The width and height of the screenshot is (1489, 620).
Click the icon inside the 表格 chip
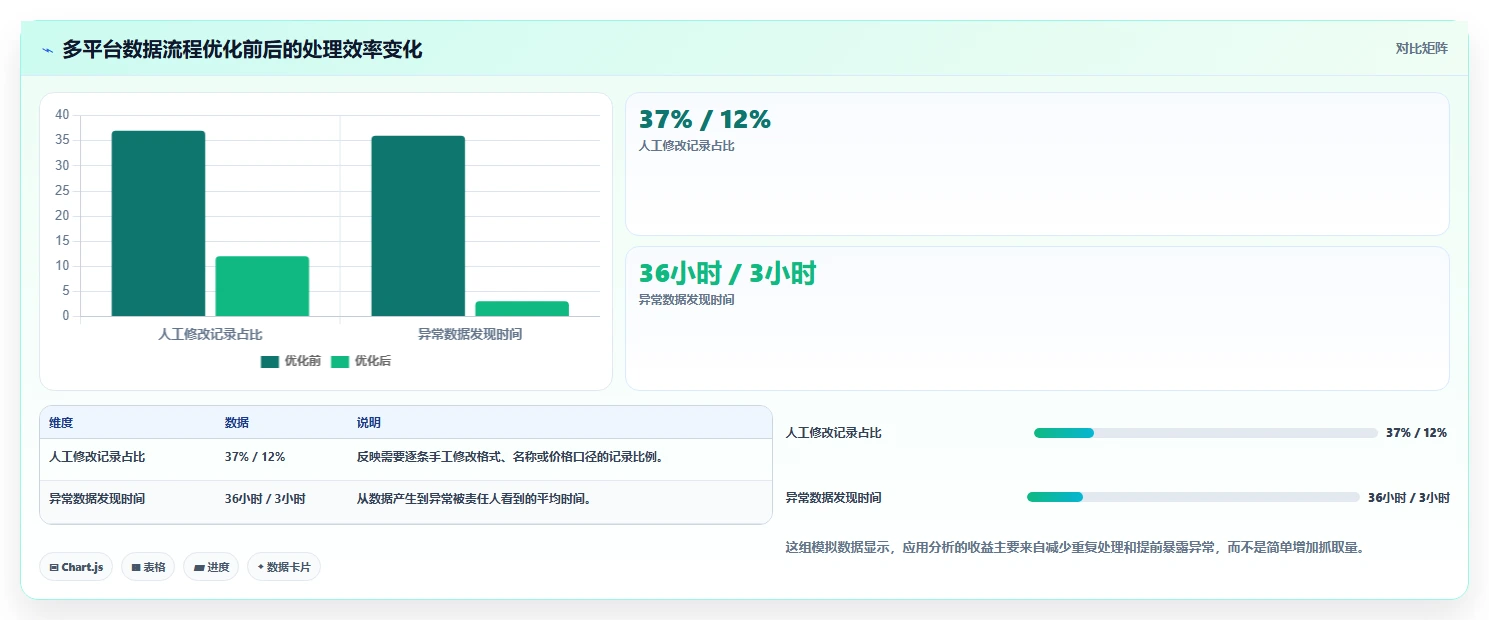(x=136, y=567)
